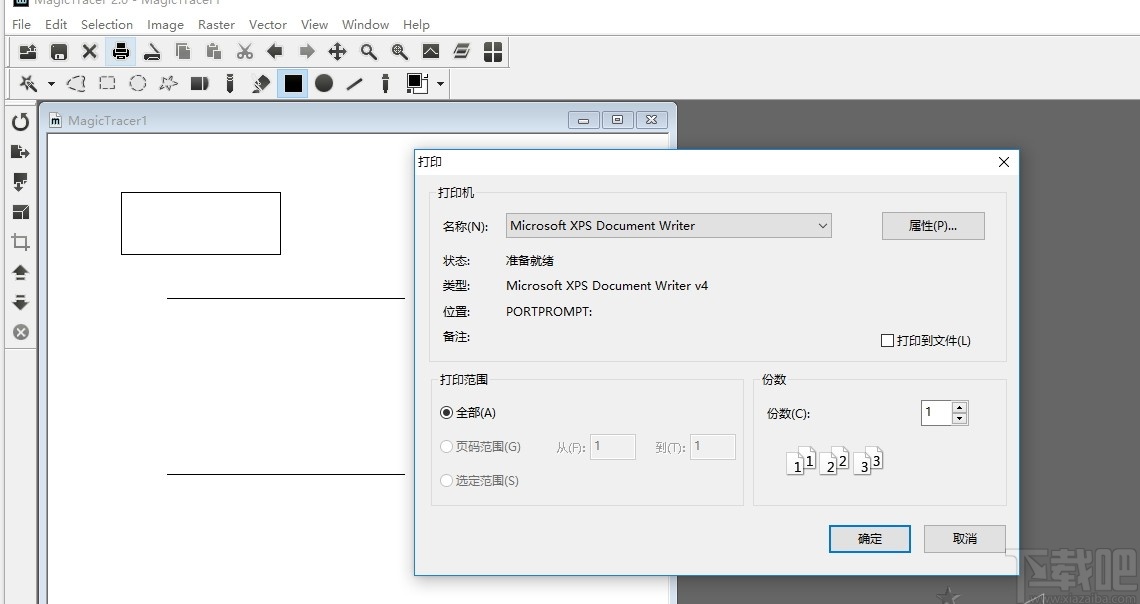Image resolution: width=1140 pixels, height=604 pixels.
Task: Open the Magic Wand options arrow
Action: click(51, 84)
